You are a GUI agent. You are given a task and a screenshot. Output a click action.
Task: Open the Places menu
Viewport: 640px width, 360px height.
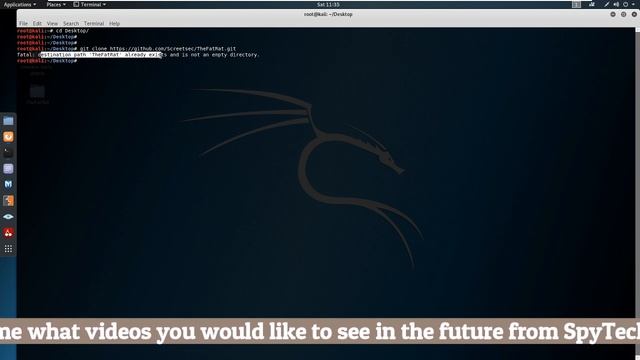click(x=56, y=4)
